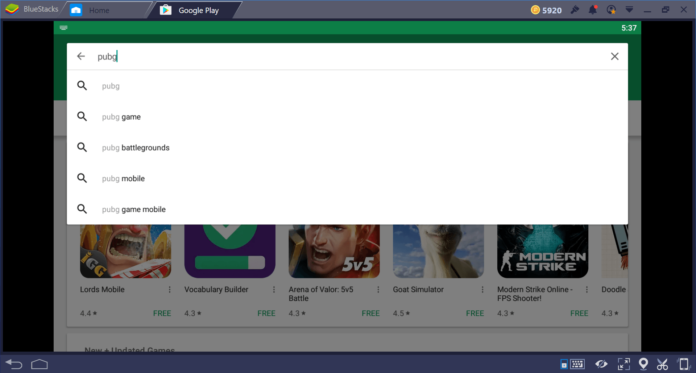696x373 pixels.
Task: Open overflow menu for Lords Mobile
Action: 170,290
